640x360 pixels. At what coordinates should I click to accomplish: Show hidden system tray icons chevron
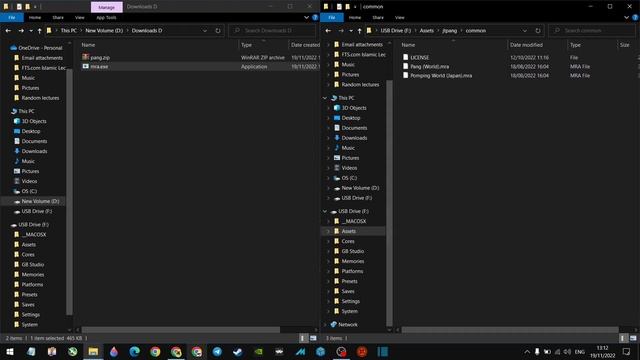pos(527,351)
